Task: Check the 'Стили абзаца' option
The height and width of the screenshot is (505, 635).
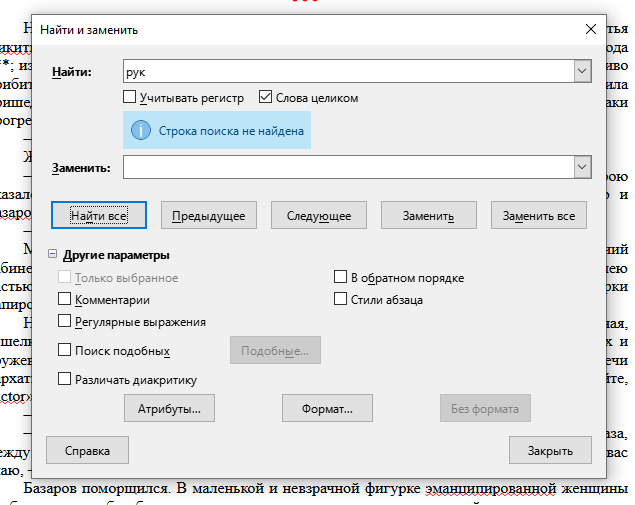Action: click(340, 299)
